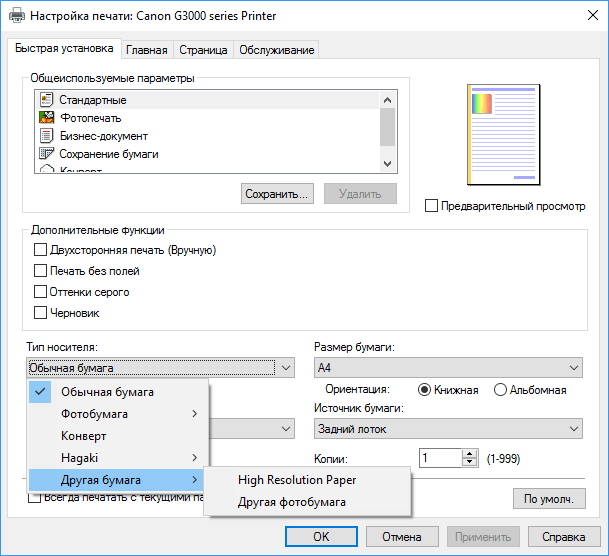Select Сохранение бумаги in the profiles list
Image resolution: width=609 pixels, height=556 pixels.
coord(207,154)
